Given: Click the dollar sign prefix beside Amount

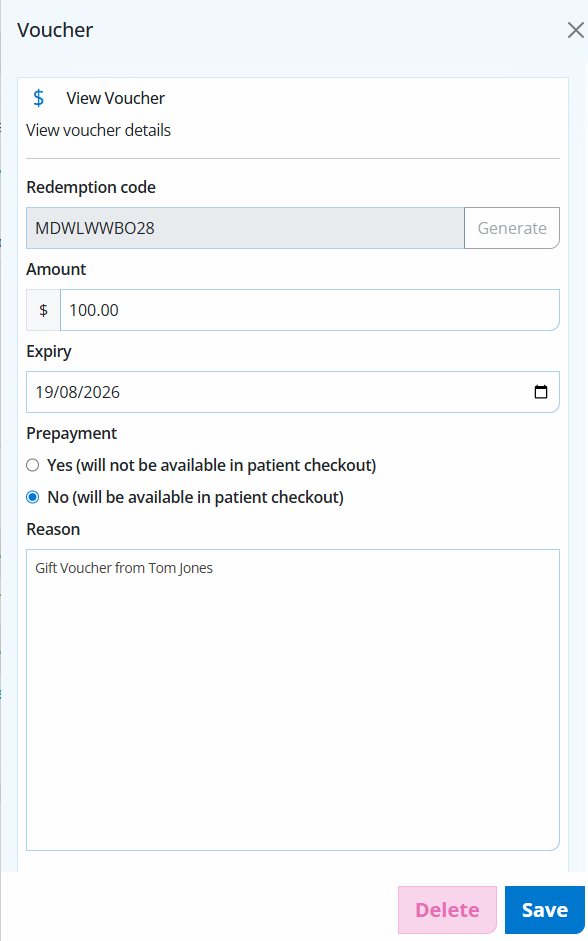Looking at the screenshot, I should coord(43,310).
